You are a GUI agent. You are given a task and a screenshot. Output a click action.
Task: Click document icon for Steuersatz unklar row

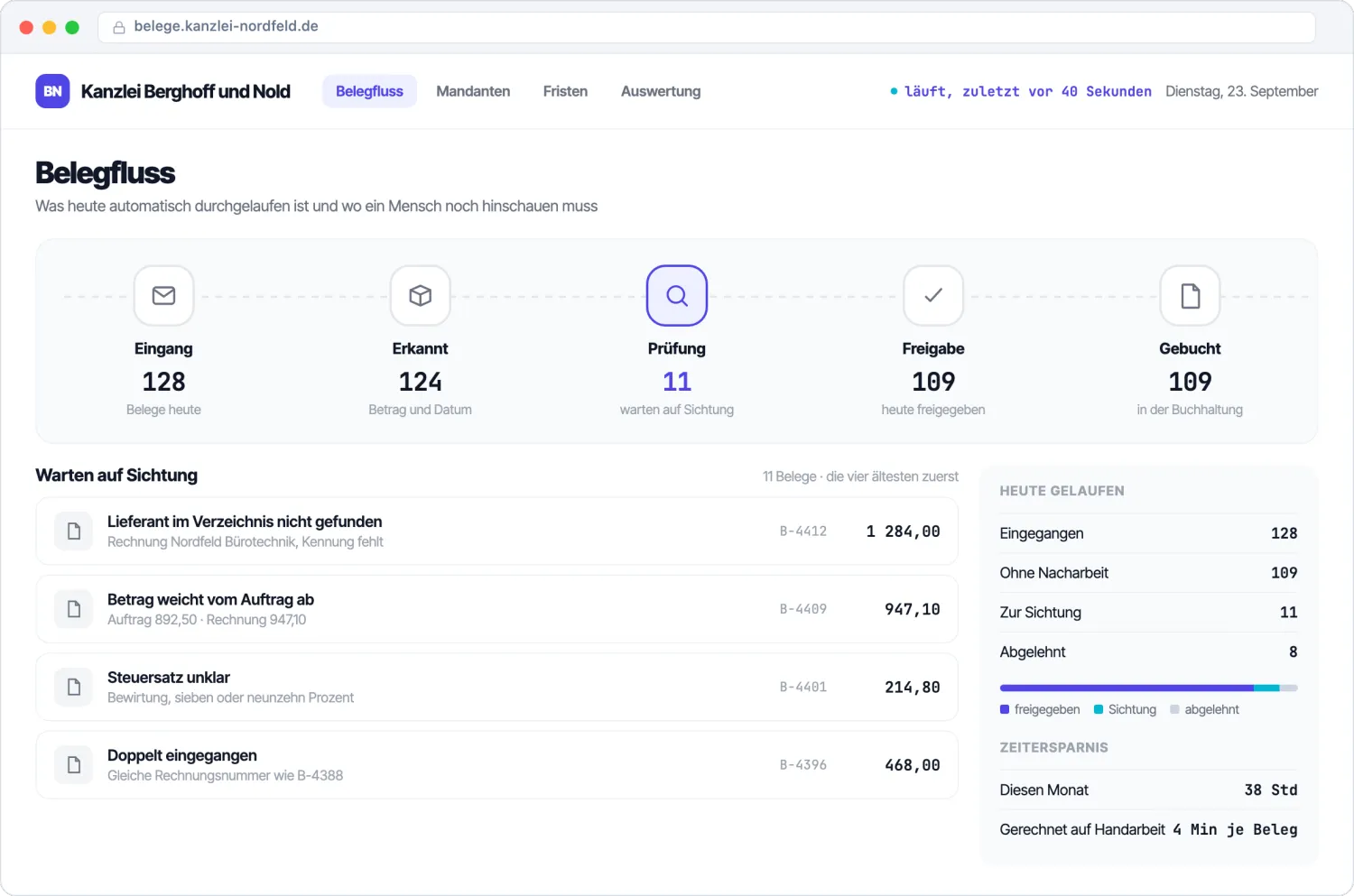74,687
